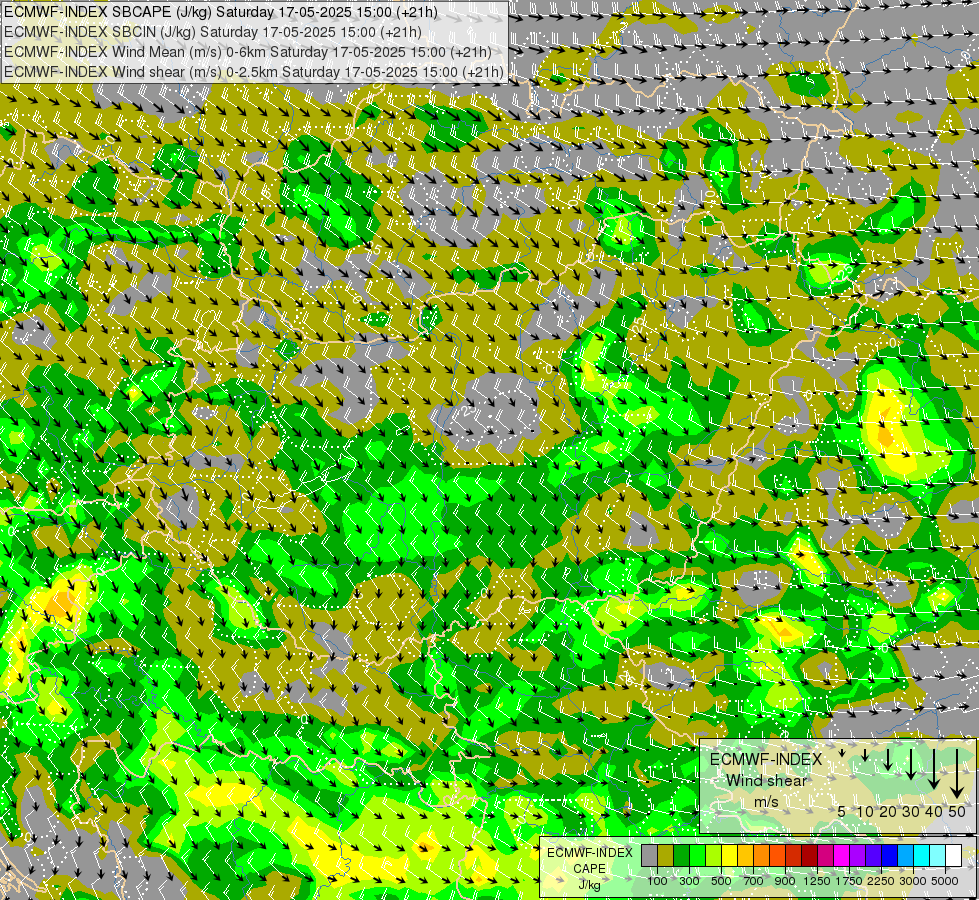Click the Wind shear 0-2.5km title line
This screenshot has width=979, height=900.
[253, 72]
